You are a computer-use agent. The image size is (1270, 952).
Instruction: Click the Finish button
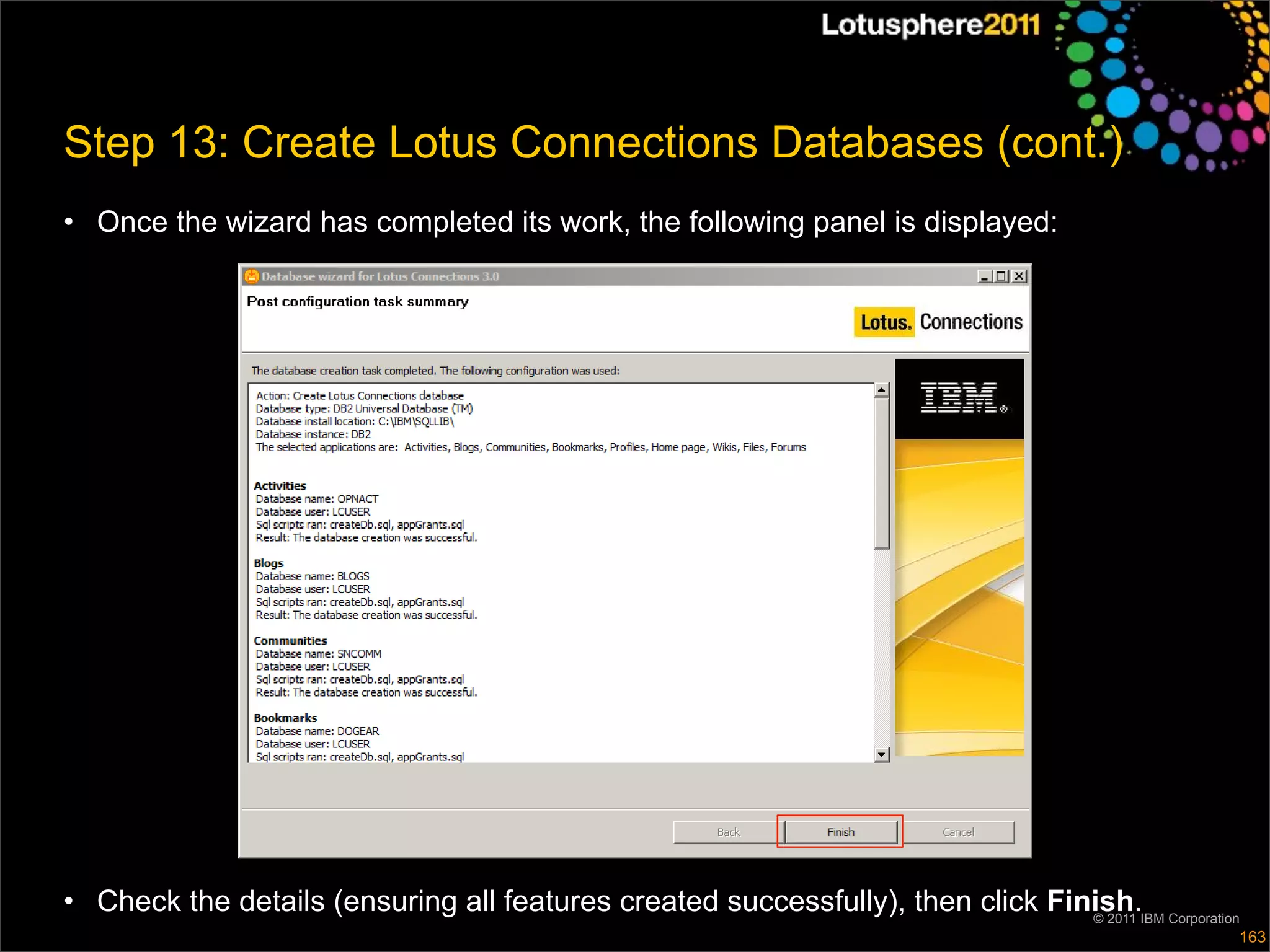[x=840, y=832]
